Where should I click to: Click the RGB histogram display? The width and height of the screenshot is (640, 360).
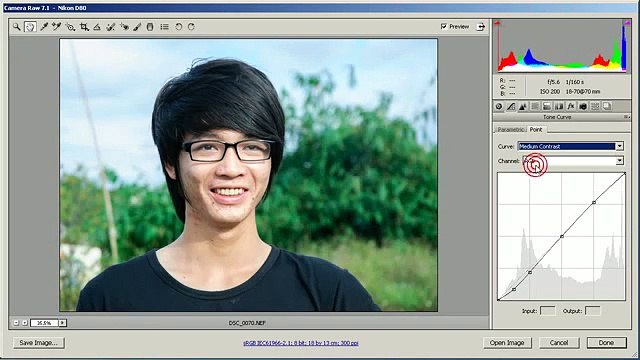tap(562, 47)
